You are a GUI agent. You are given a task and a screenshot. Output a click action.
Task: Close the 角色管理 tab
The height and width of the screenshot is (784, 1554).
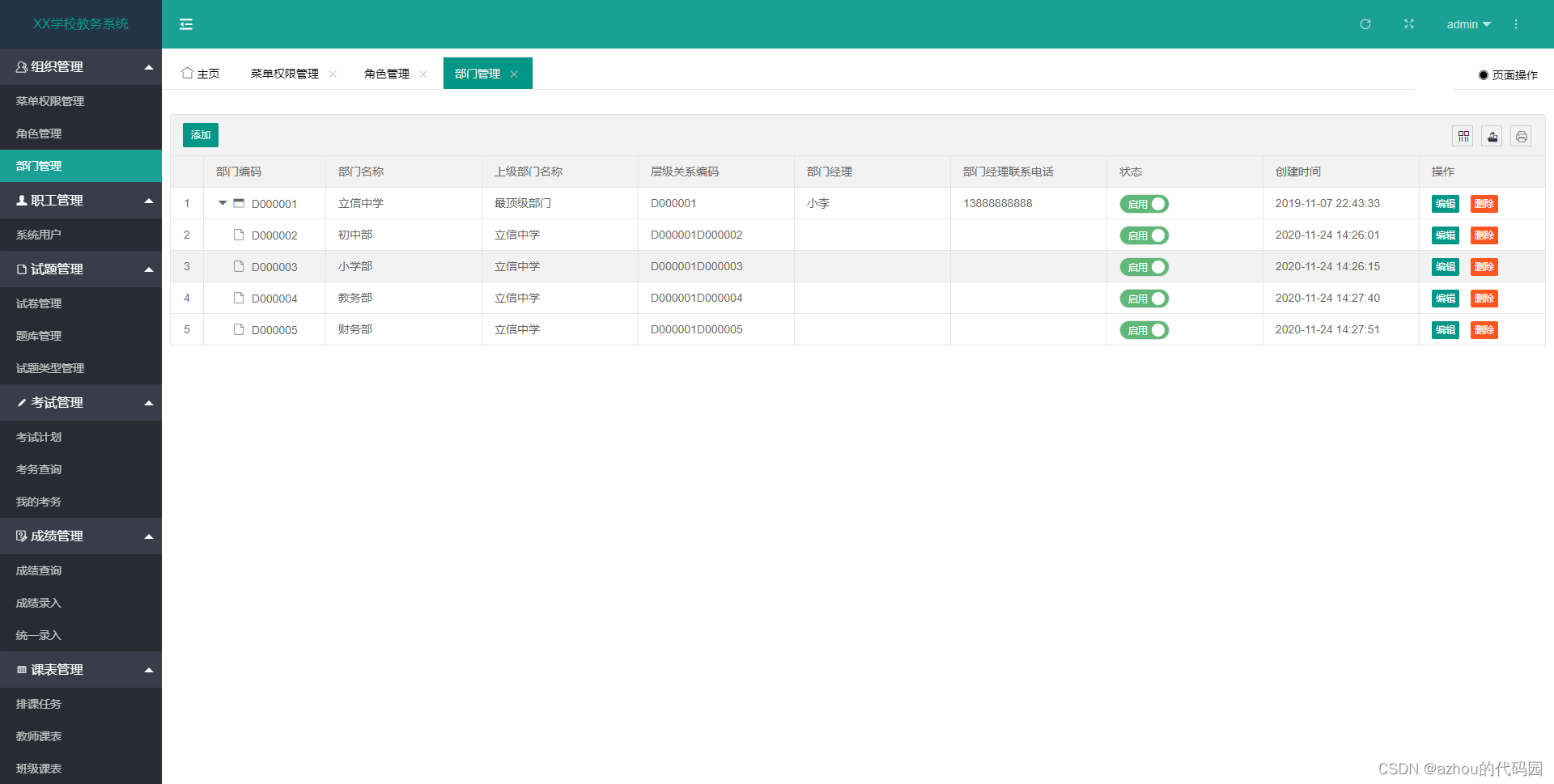coord(423,74)
